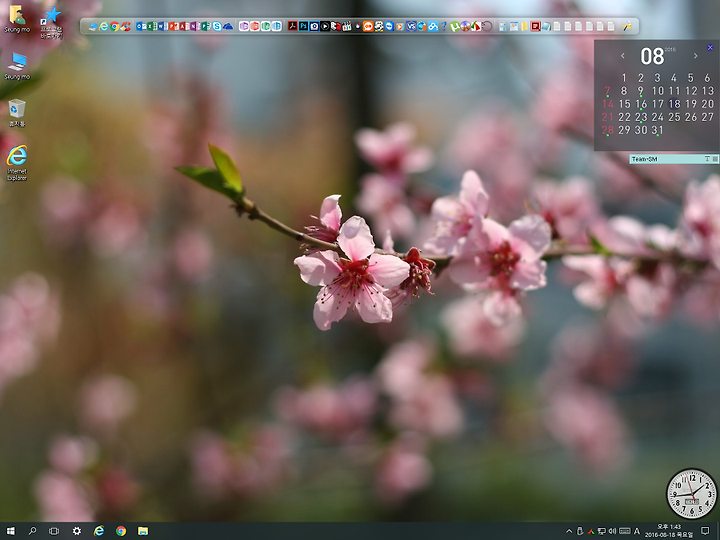Open File Explorer on the taskbar
The width and height of the screenshot is (720, 540).
[x=143, y=531]
